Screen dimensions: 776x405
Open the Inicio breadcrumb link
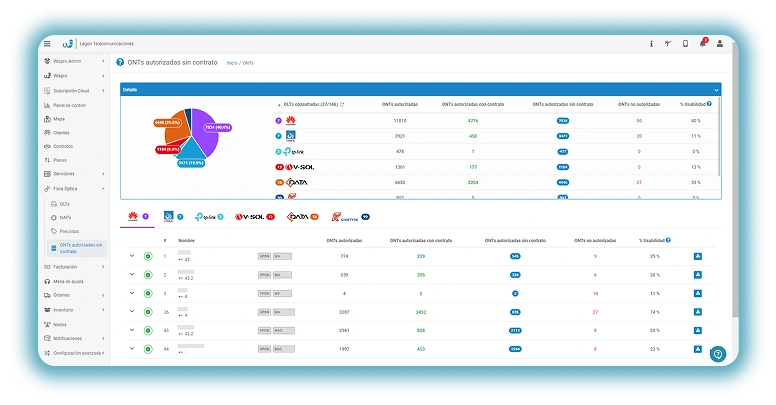click(x=232, y=63)
